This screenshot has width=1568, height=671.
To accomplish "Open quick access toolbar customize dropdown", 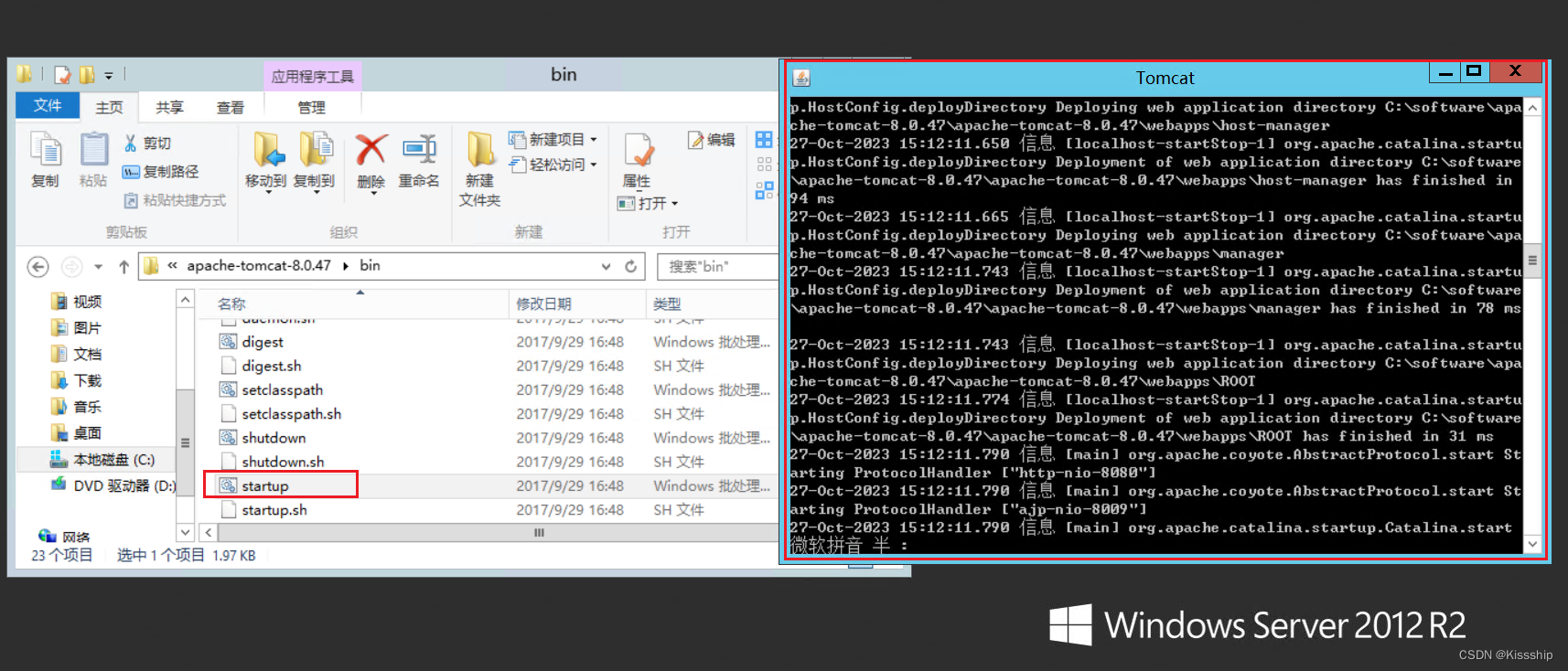I will click(109, 76).
